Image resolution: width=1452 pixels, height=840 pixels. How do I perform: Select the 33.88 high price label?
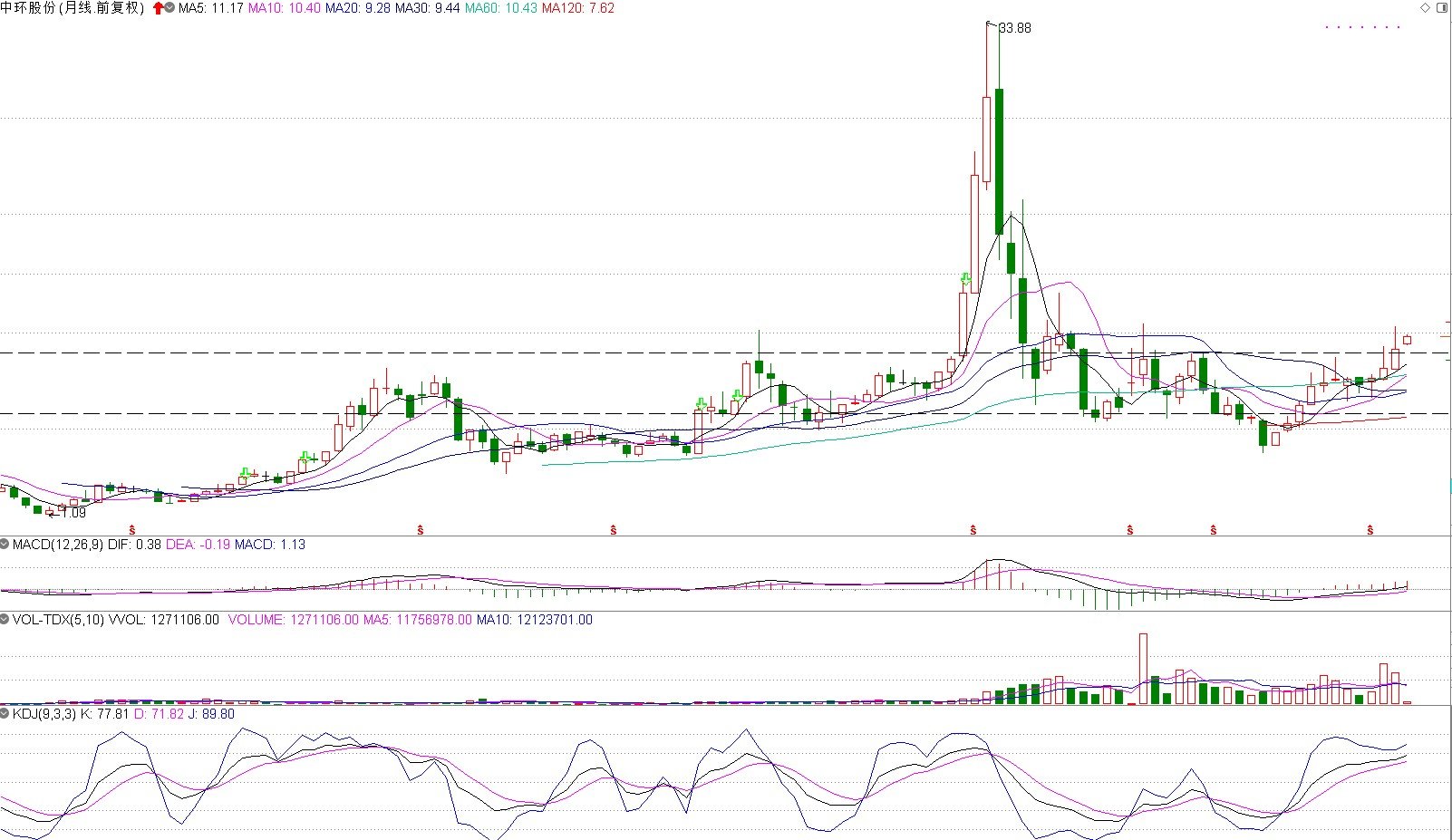point(1014,28)
